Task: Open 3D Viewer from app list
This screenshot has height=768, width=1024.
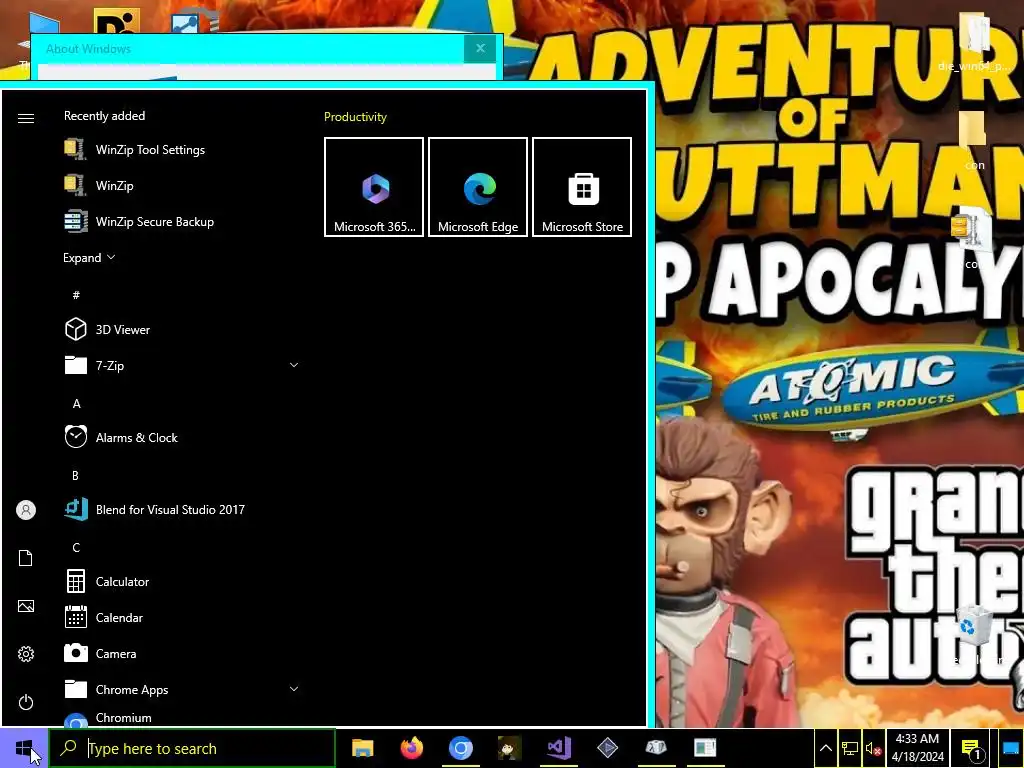Action: tap(182, 330)
